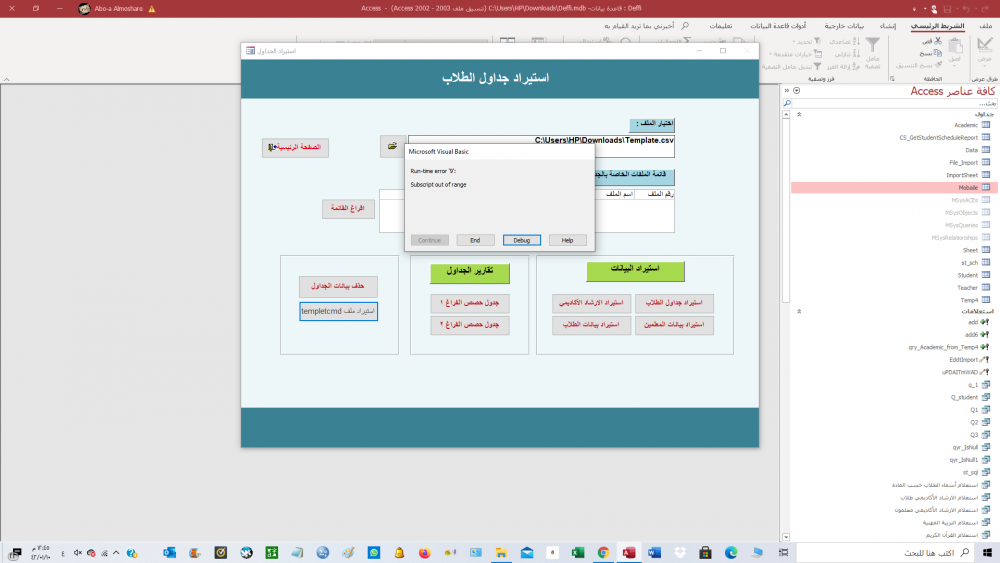1000x563 pixels.
Task: Open the بيانات خارجية External Data tab
Action: tap(844, 26)
